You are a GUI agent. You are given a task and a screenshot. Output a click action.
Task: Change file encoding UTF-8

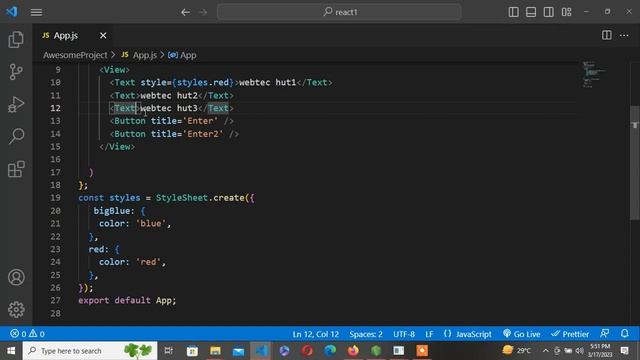coord(404,334)
